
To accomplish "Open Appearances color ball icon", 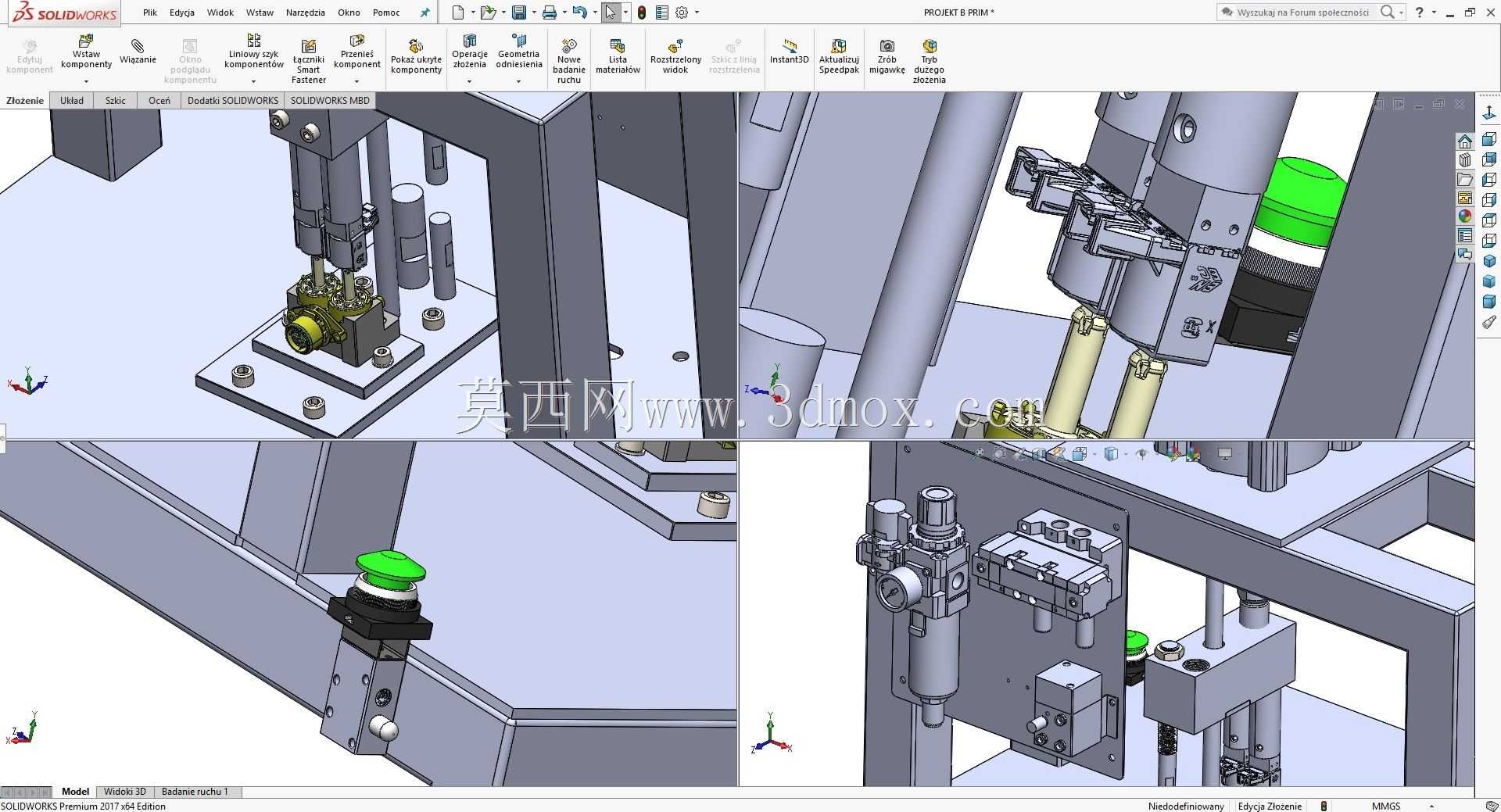I will click(1465, 216).
